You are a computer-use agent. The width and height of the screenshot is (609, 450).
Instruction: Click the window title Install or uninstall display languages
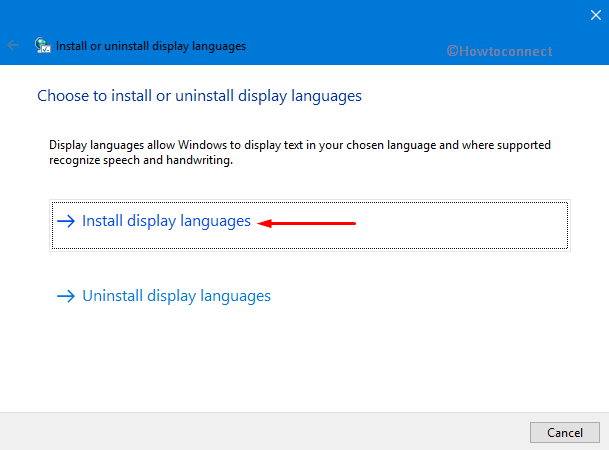pyautogui.click(x=151, y=46)
